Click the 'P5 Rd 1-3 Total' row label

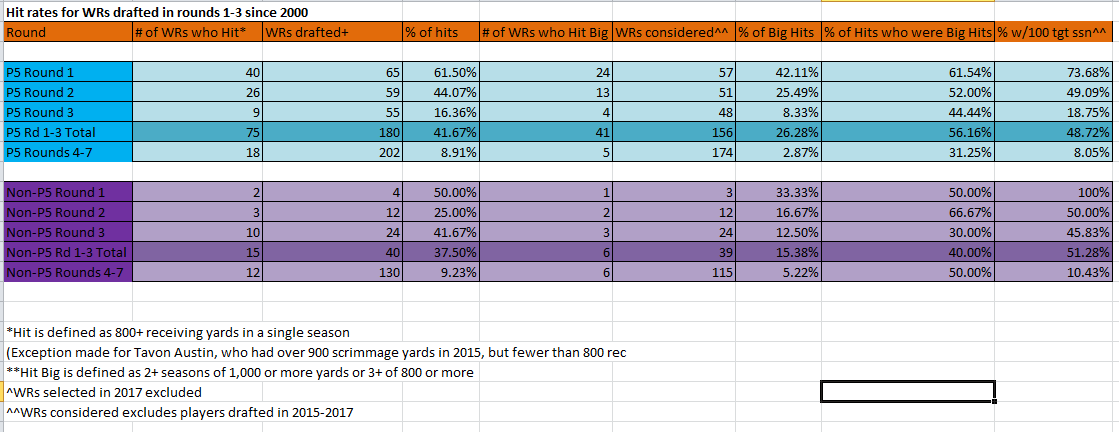68,131
